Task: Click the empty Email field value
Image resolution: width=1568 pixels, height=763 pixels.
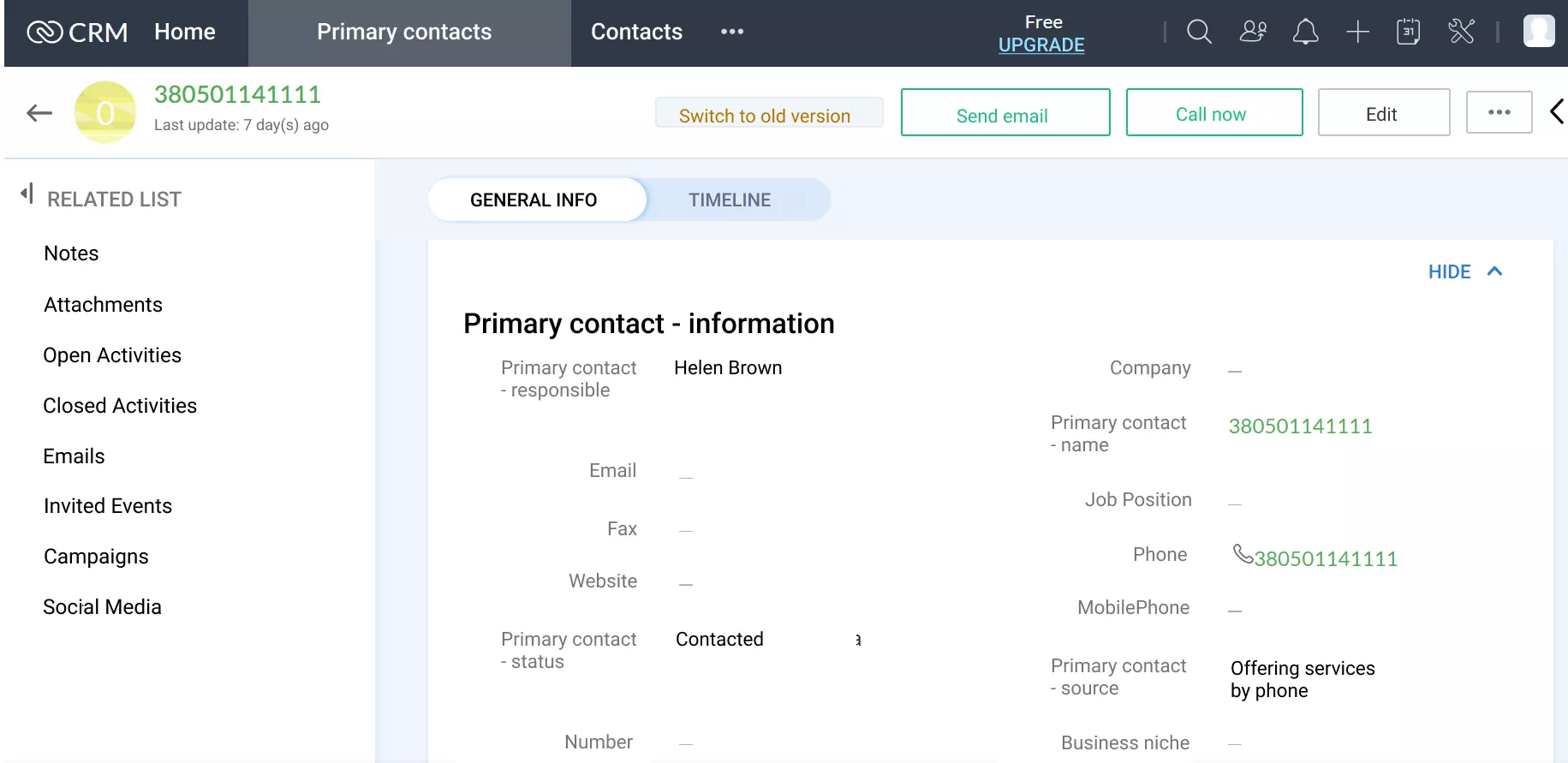Action: tap(686, 477)
